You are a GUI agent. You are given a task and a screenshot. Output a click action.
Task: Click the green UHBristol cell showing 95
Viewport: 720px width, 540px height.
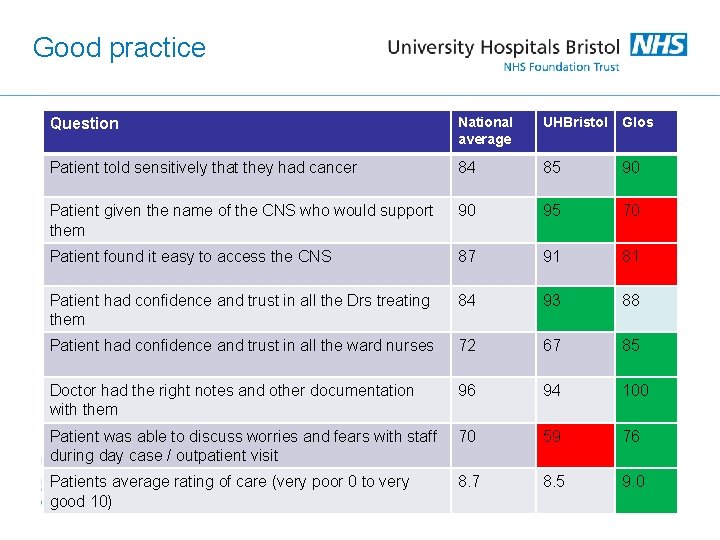click(575, 219)
